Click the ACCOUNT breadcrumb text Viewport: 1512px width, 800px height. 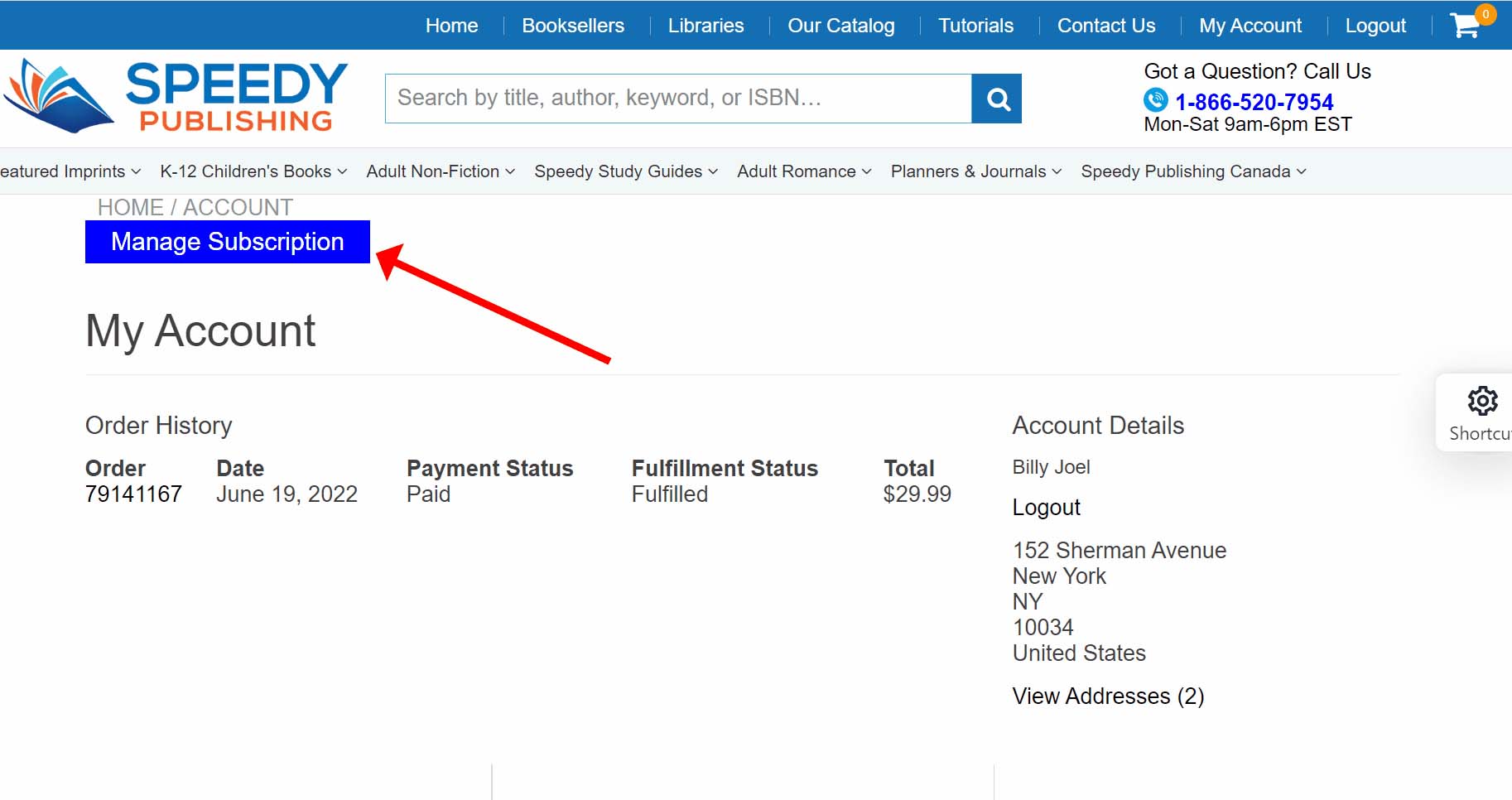coord(238,207)
